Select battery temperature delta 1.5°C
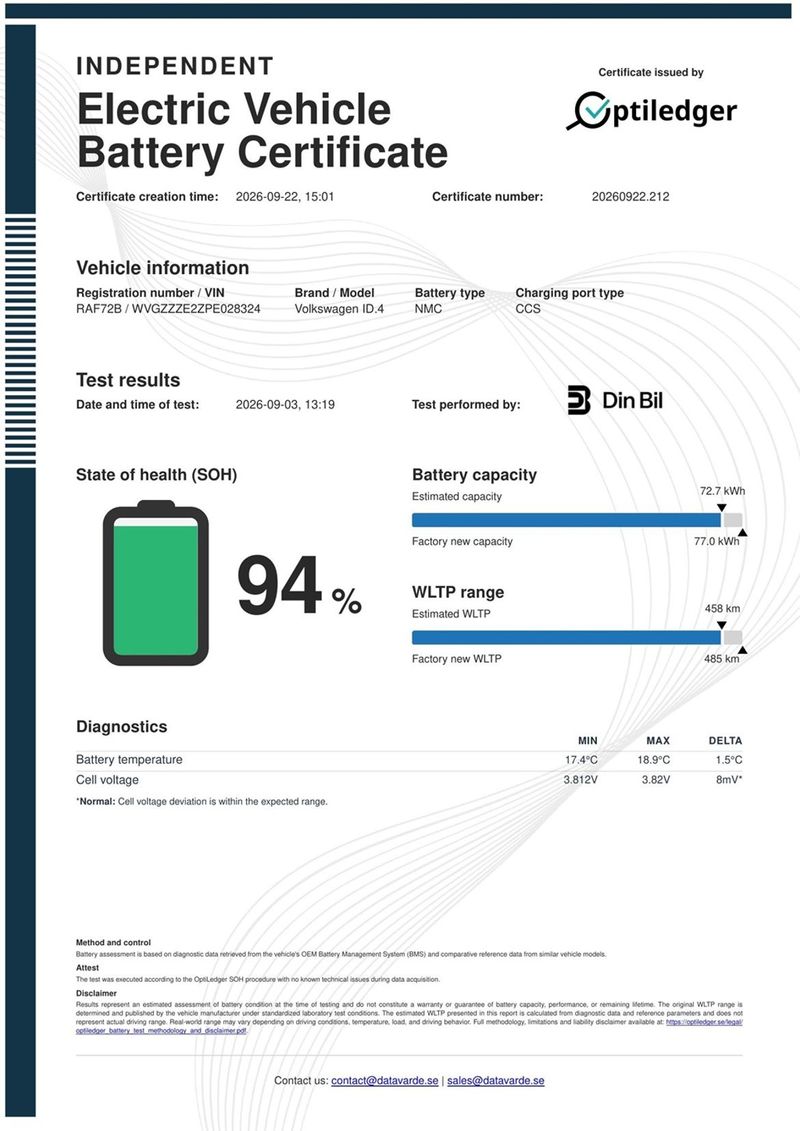 point(729,760)
